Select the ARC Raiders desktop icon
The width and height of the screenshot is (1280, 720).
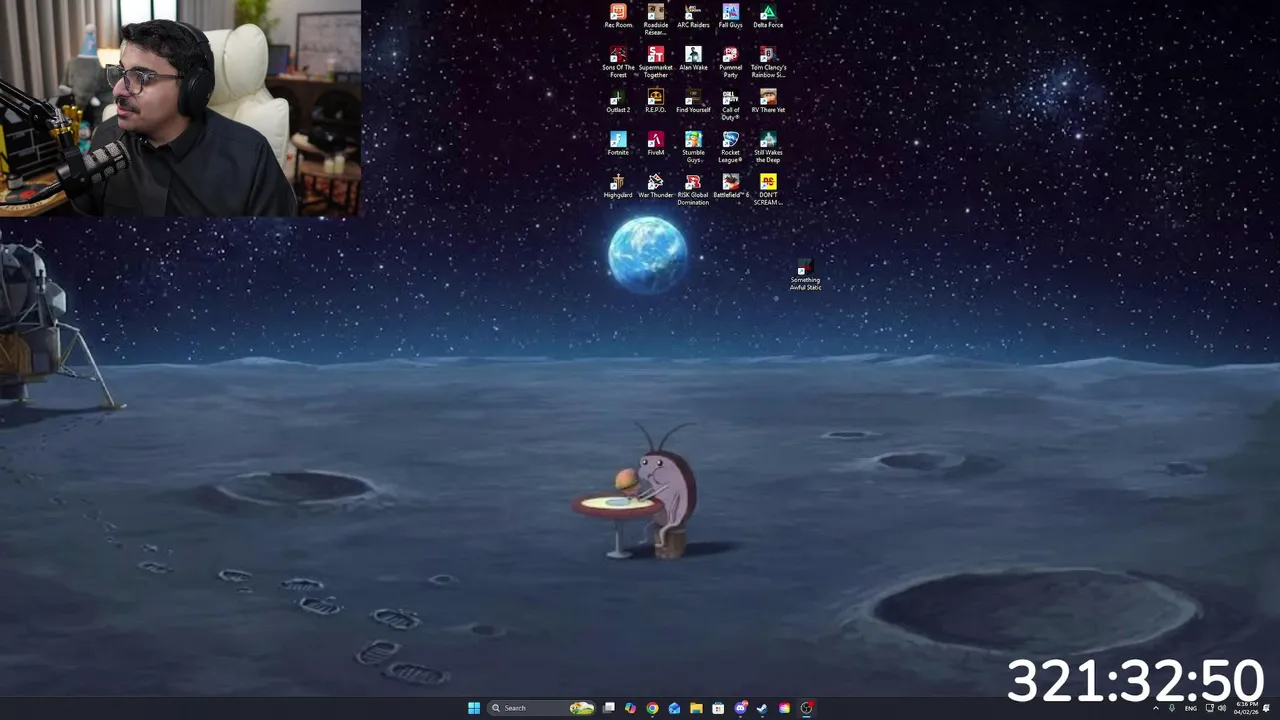coord(693,16)
